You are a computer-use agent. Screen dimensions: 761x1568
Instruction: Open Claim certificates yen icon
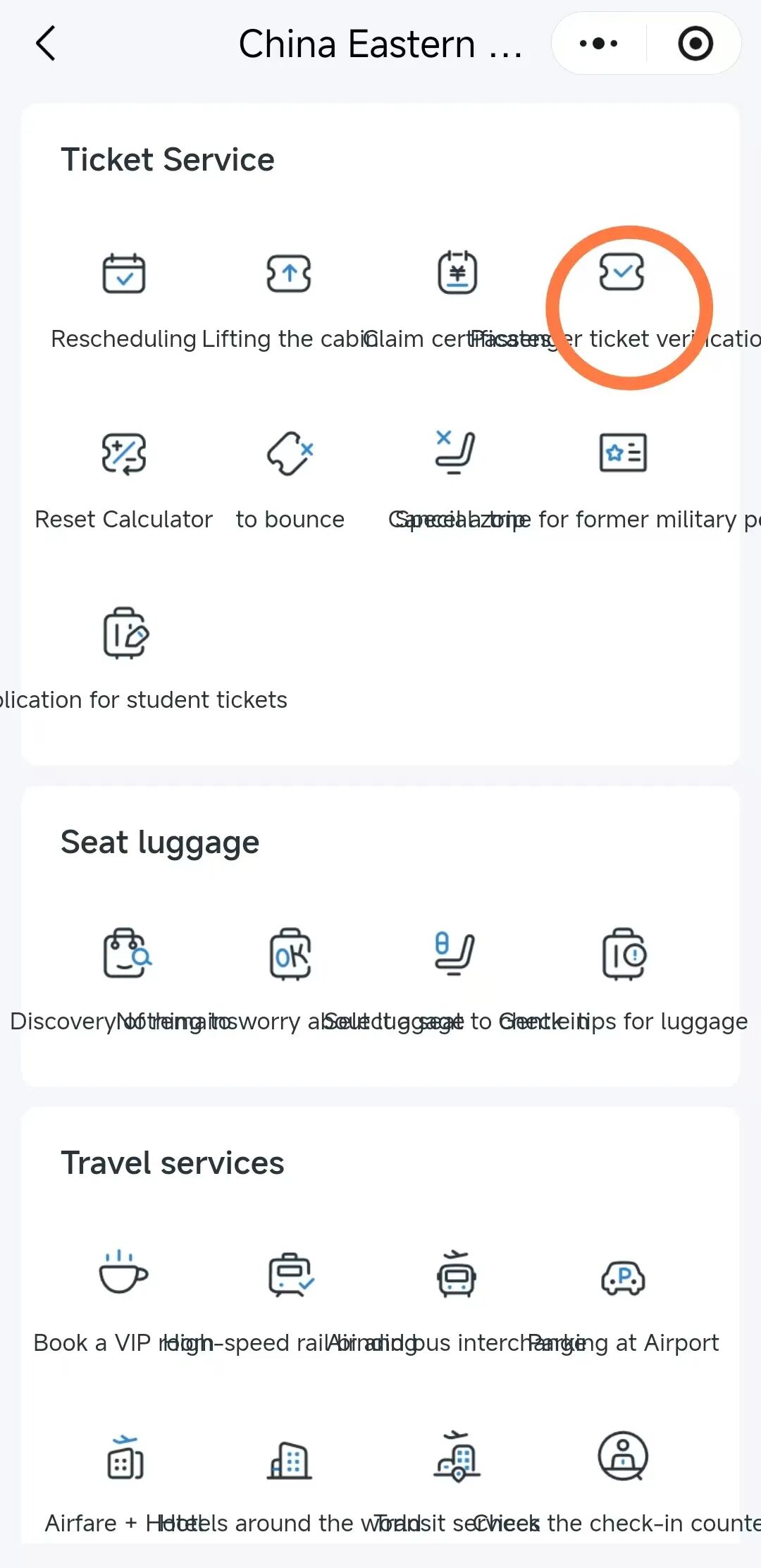457,274
